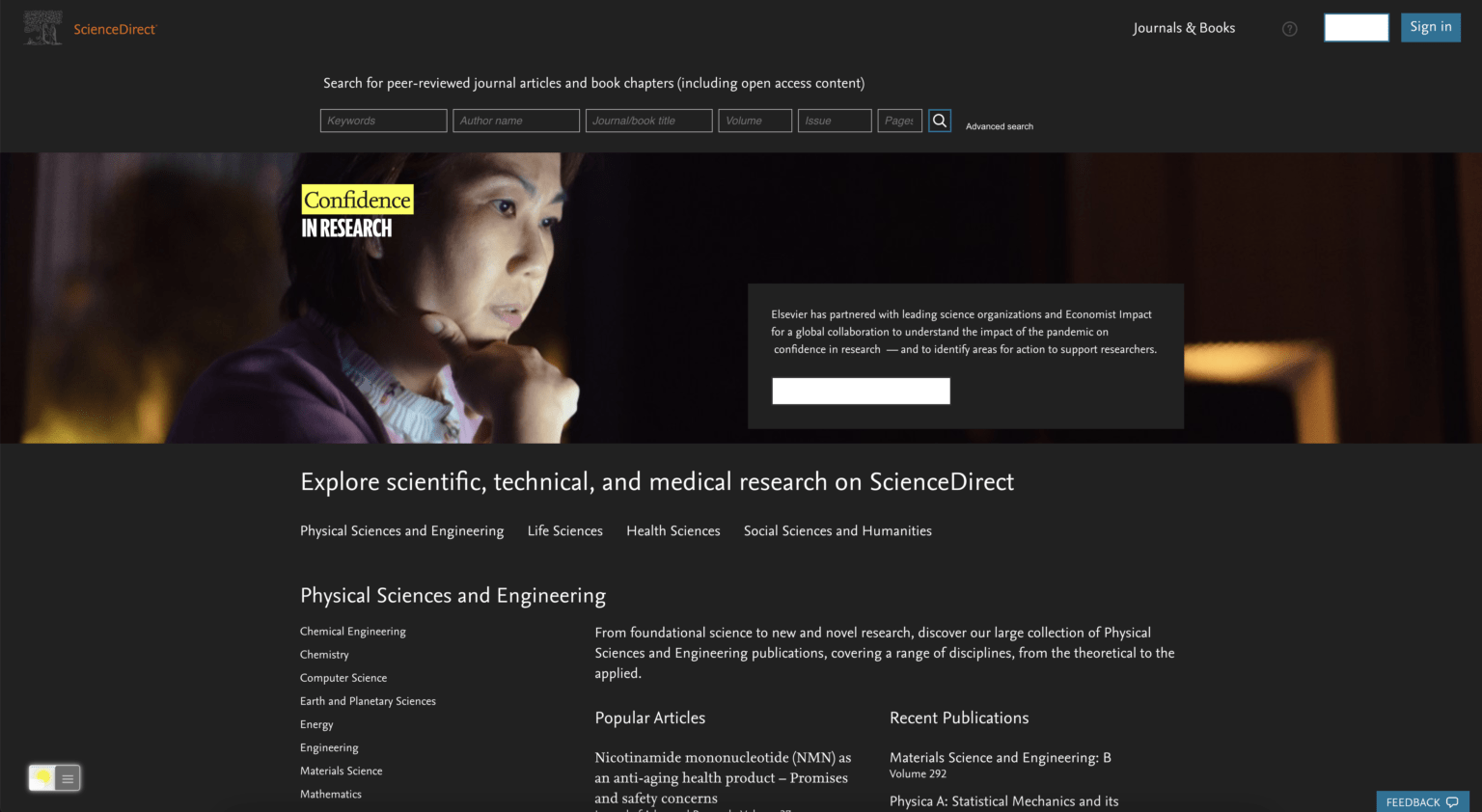Switch to the Life Sciences section
1482x812 pixels.
tap(564, 530)
